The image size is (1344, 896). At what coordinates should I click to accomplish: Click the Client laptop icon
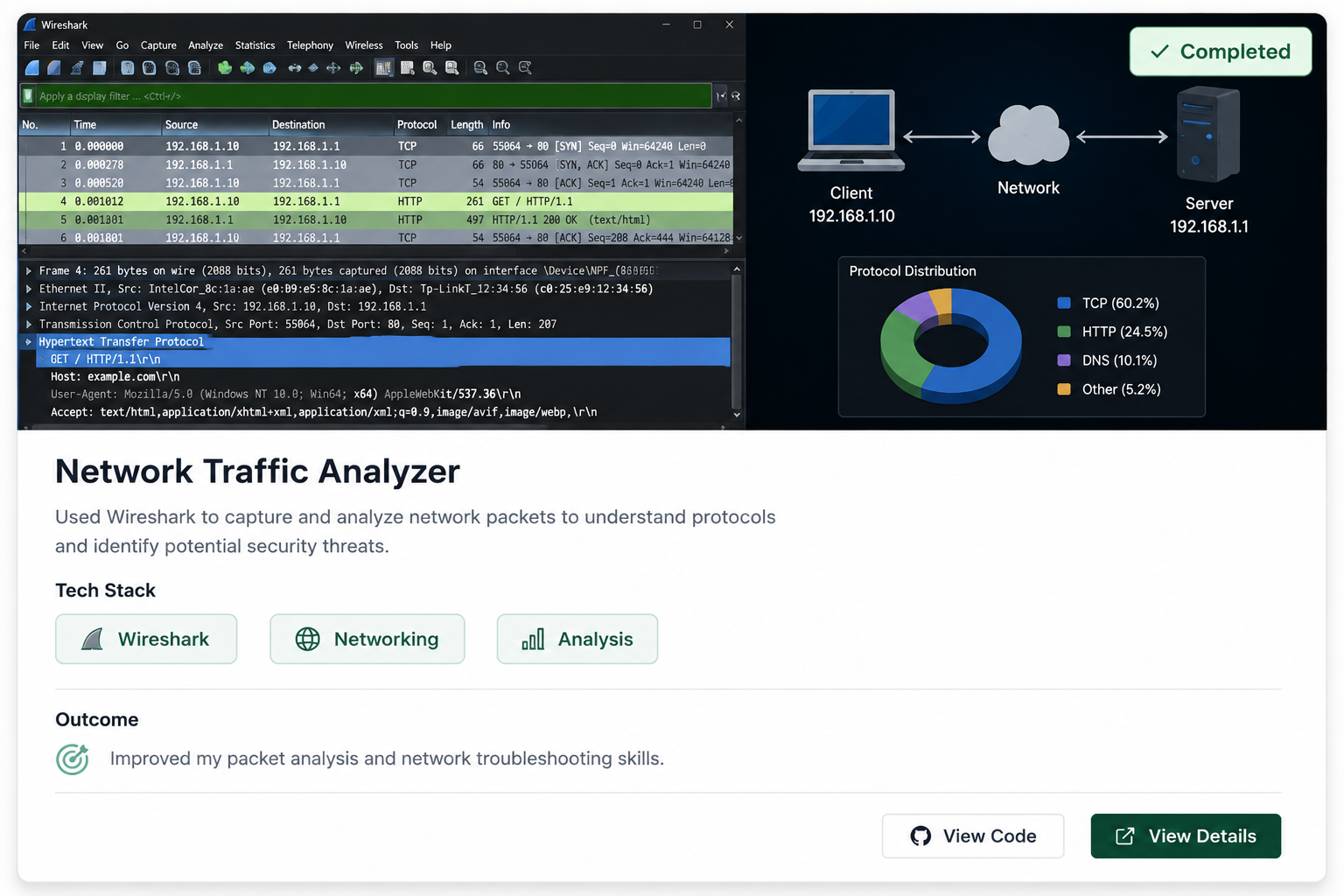click(x=850, y=129)
